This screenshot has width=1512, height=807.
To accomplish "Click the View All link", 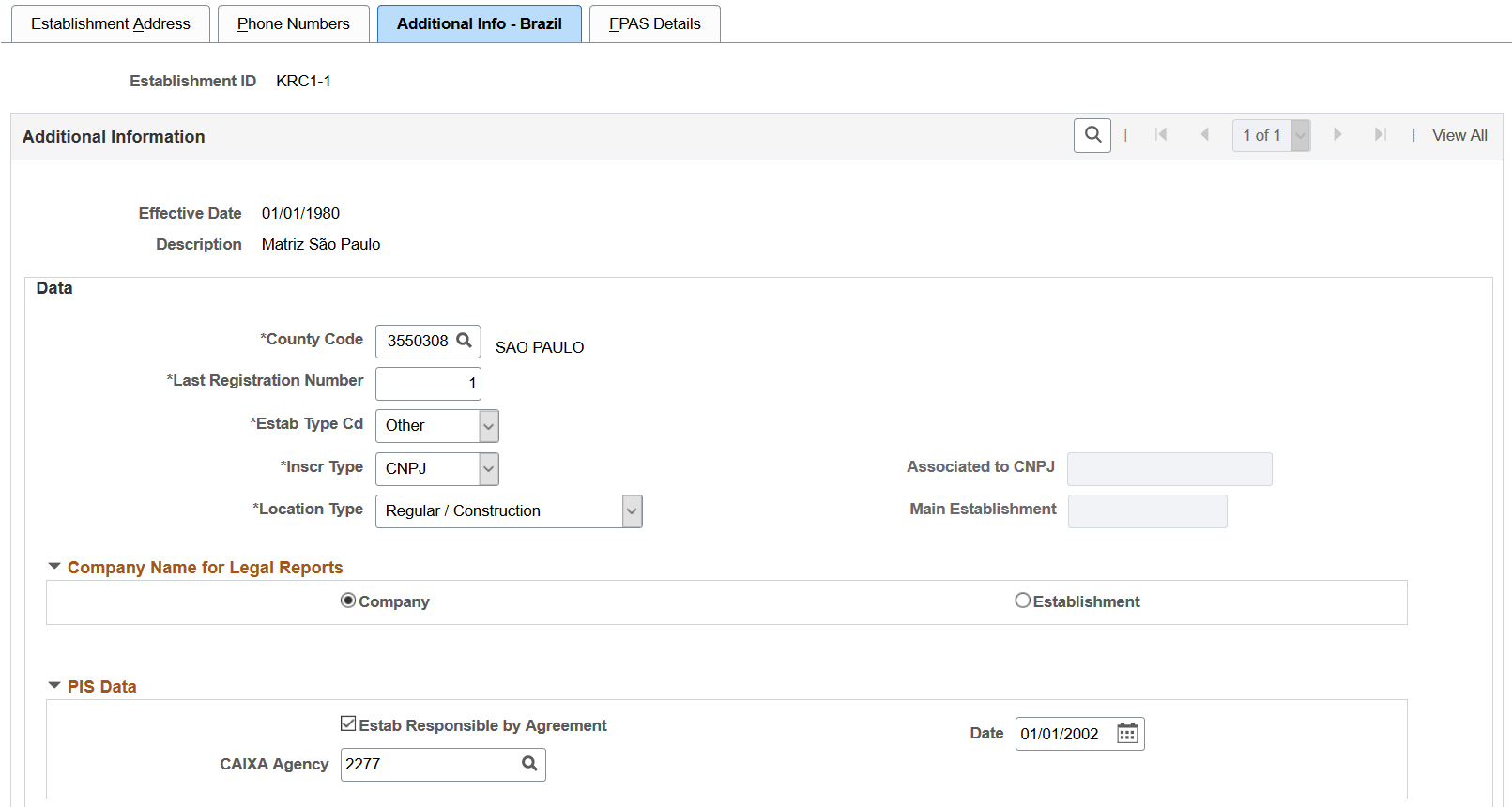I will coord(1459,135).
